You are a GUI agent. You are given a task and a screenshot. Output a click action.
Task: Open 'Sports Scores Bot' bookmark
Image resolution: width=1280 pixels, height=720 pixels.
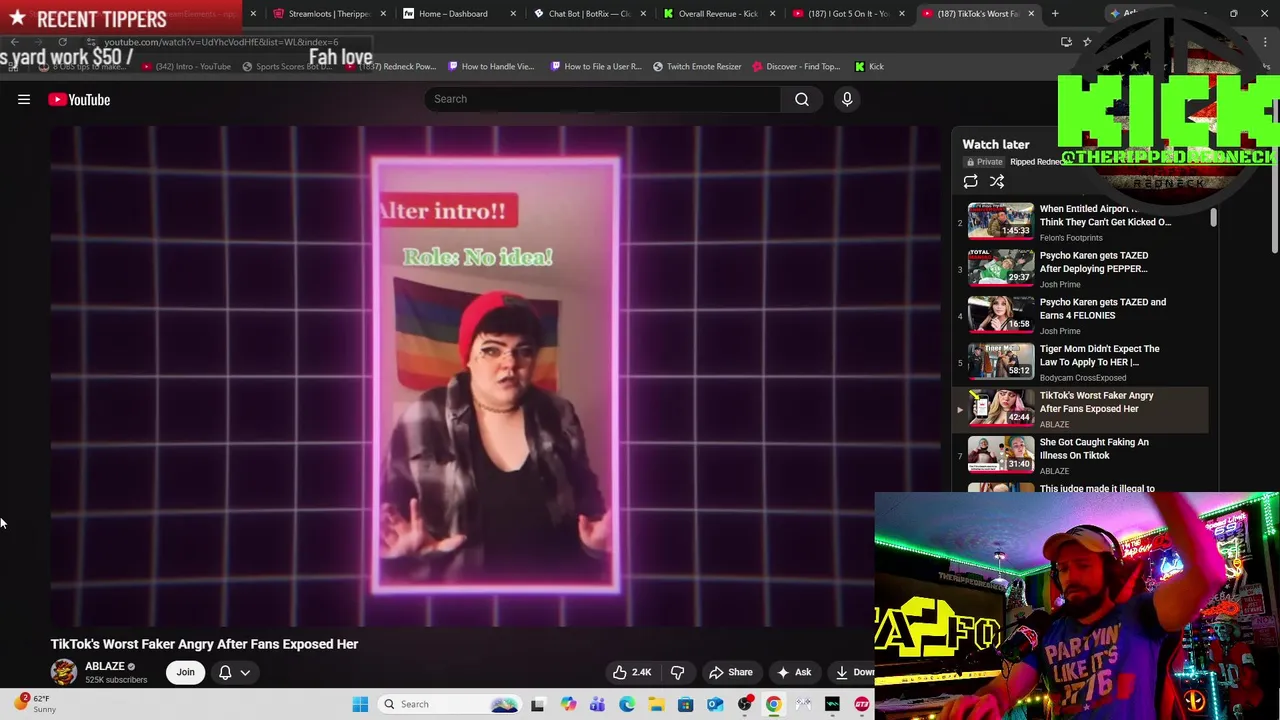pos(287,67)
